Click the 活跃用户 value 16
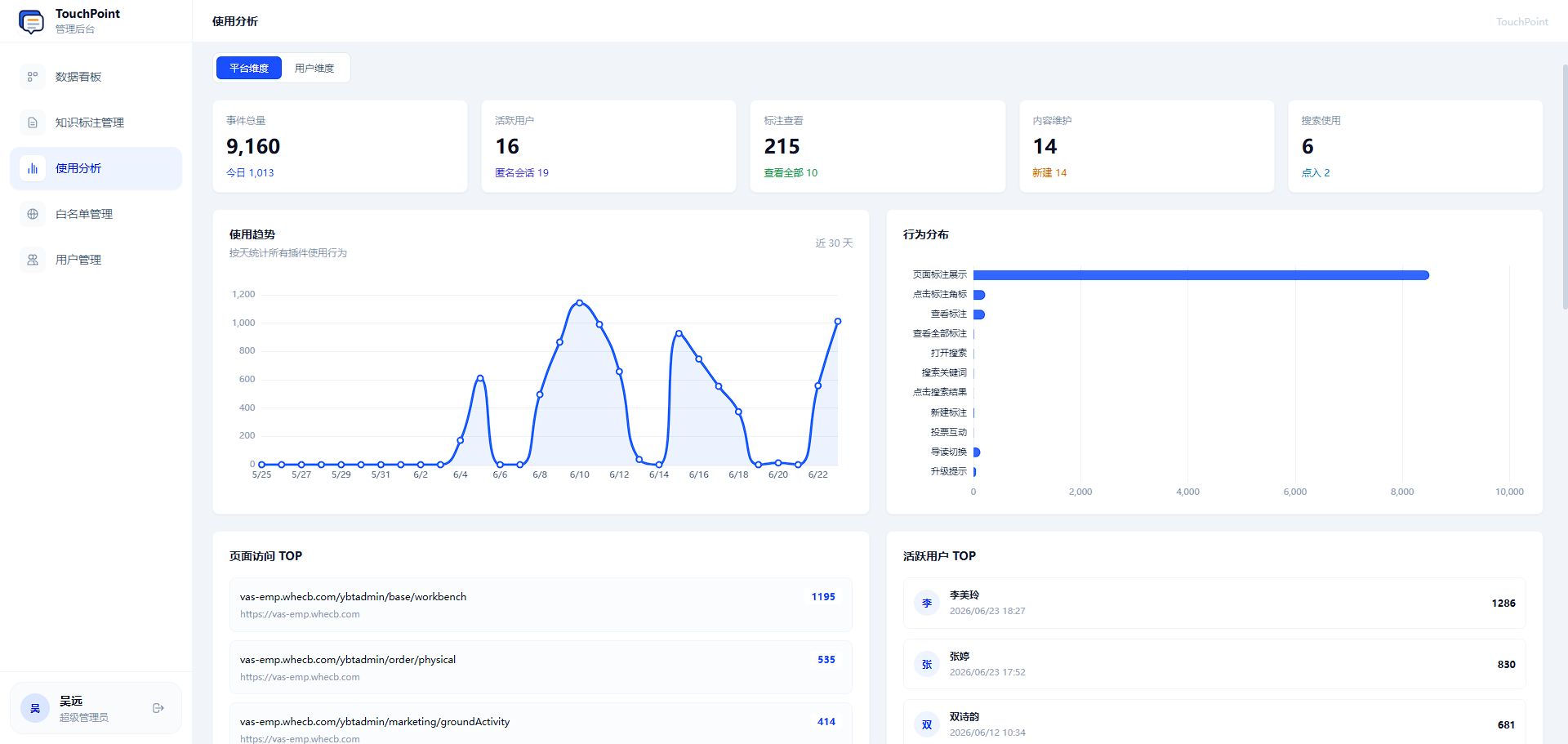 507,146
